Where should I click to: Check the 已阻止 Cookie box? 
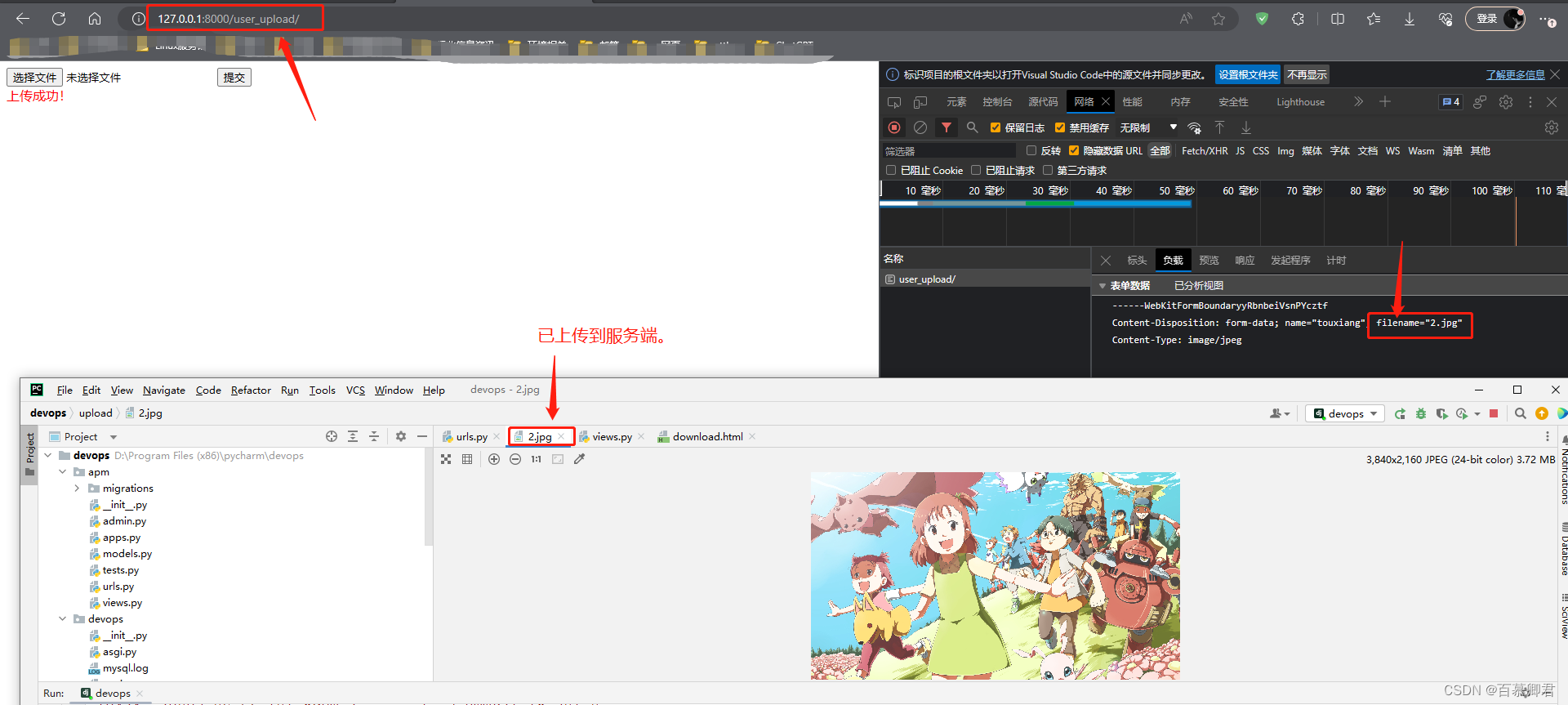click(x=891, y=170)
